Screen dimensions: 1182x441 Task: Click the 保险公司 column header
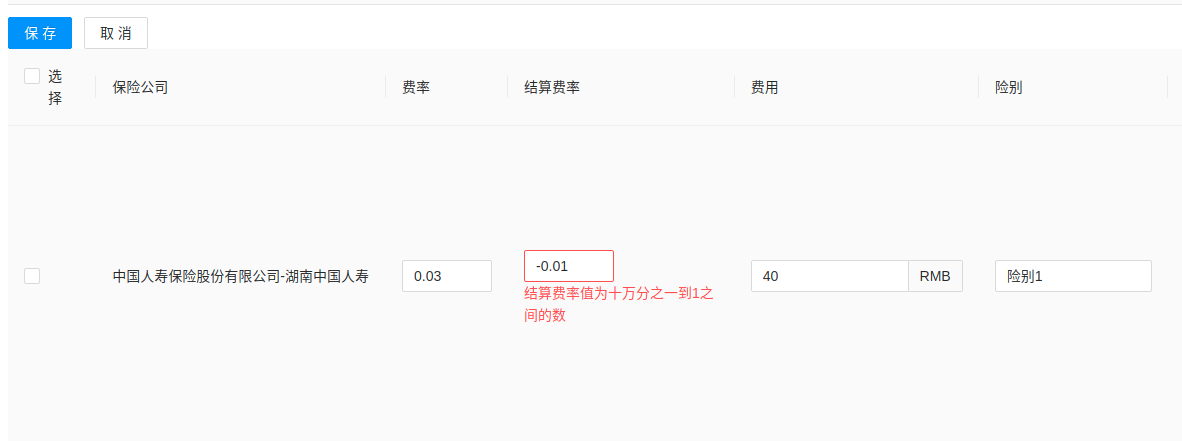140,87
